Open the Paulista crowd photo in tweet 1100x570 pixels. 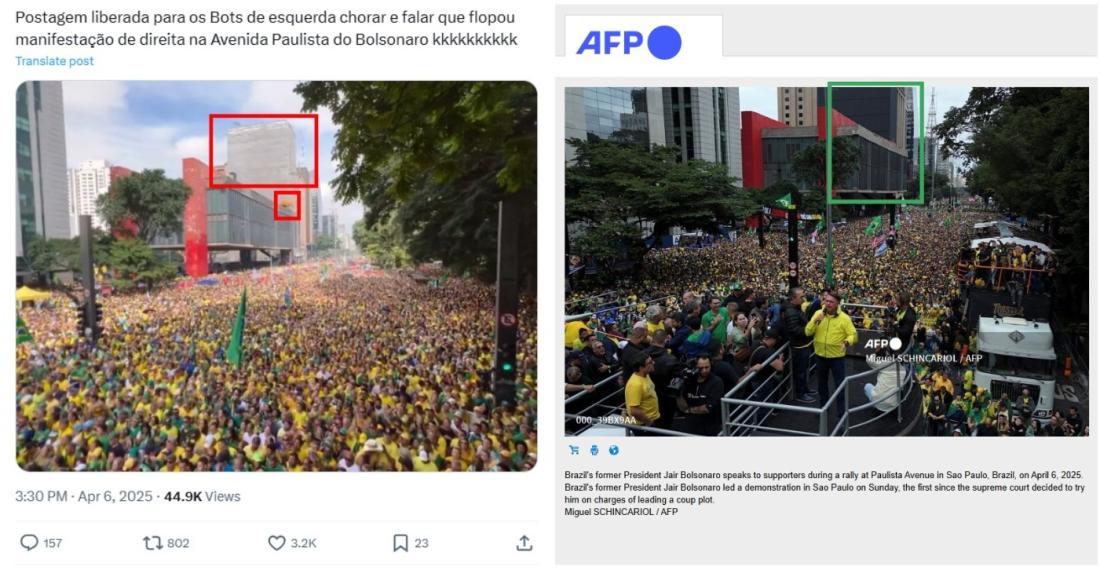276,276
